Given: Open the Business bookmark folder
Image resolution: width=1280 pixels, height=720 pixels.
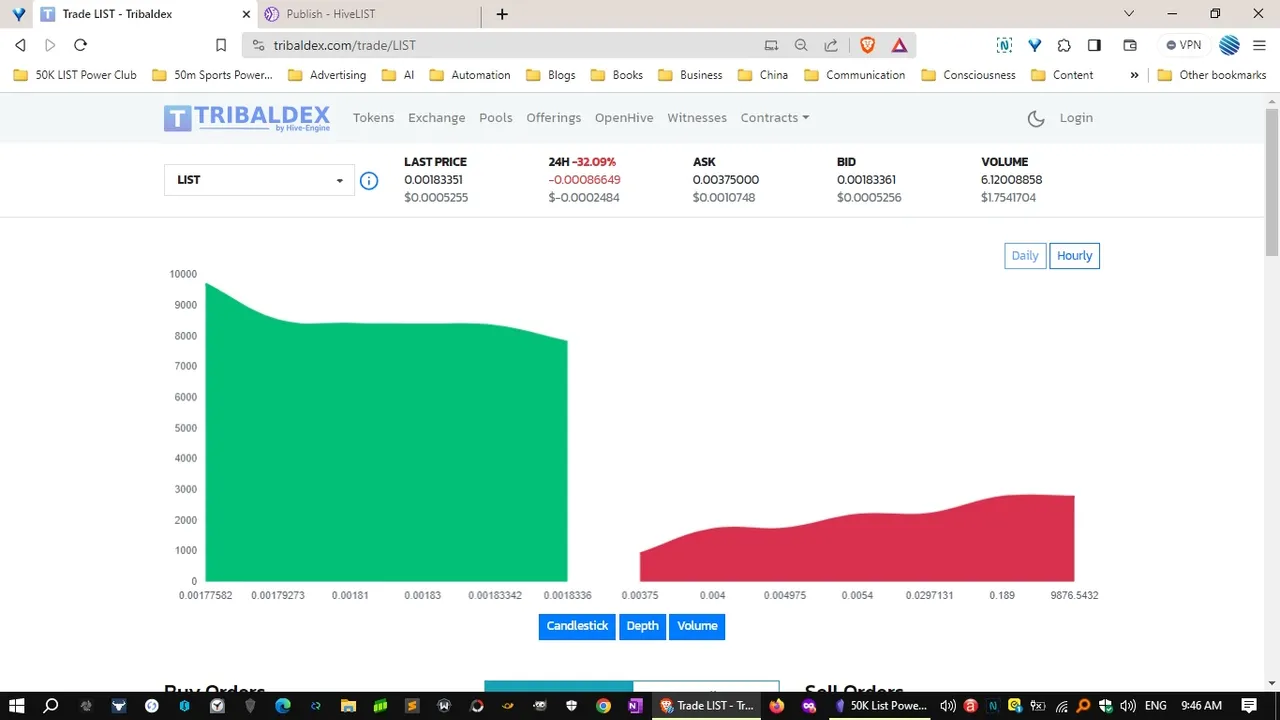Looking at the screenshot, I should pyautogui.click(x=691, y=75).
